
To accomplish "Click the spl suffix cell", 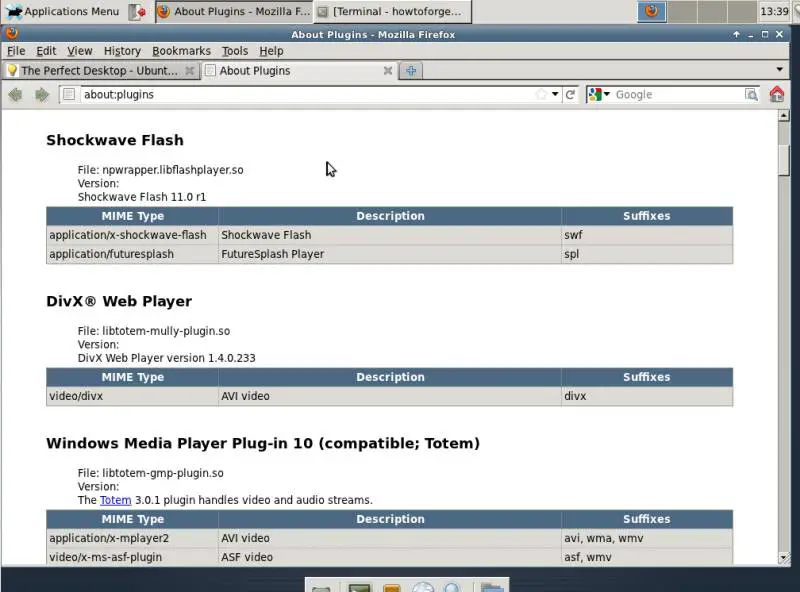I will [646, 254].
